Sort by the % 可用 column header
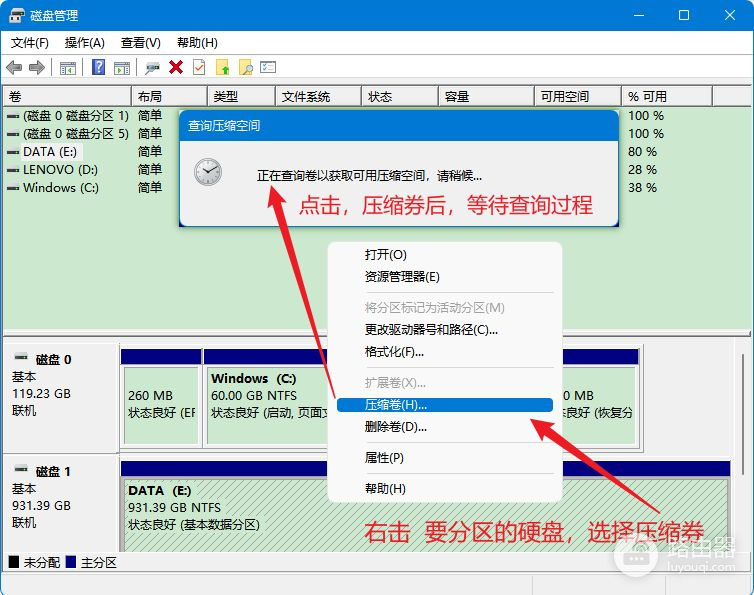Image resolution: width=754 pixels, height=595 pixels. pos(667,97)
